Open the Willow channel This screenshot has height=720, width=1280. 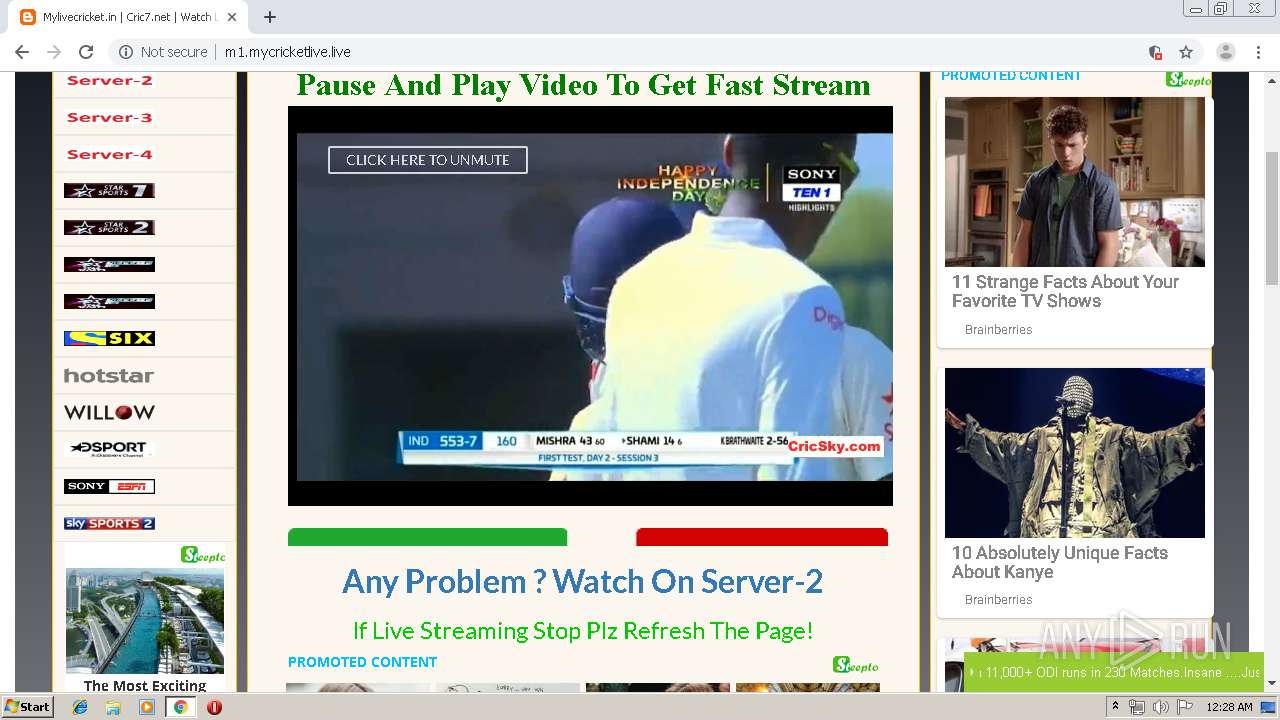[109, 412]
